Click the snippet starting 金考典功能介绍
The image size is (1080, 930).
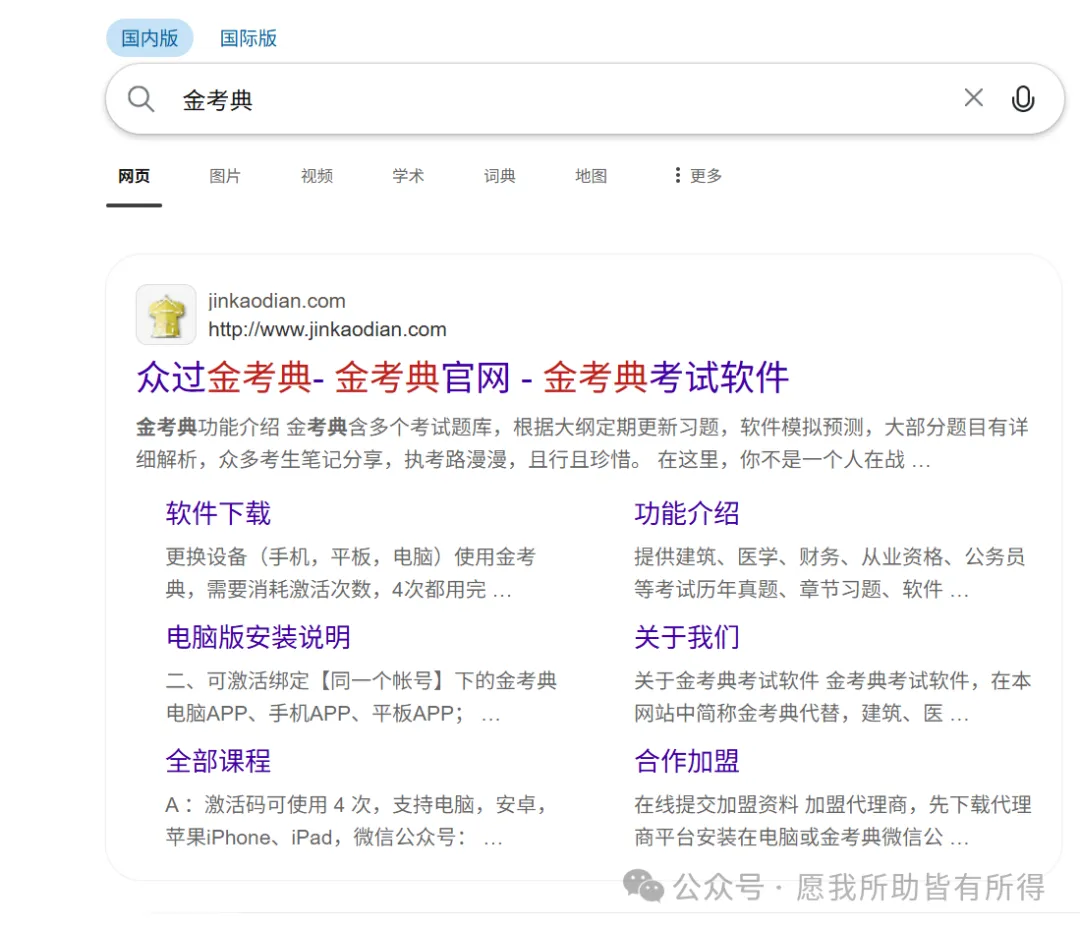click(582, 443)
